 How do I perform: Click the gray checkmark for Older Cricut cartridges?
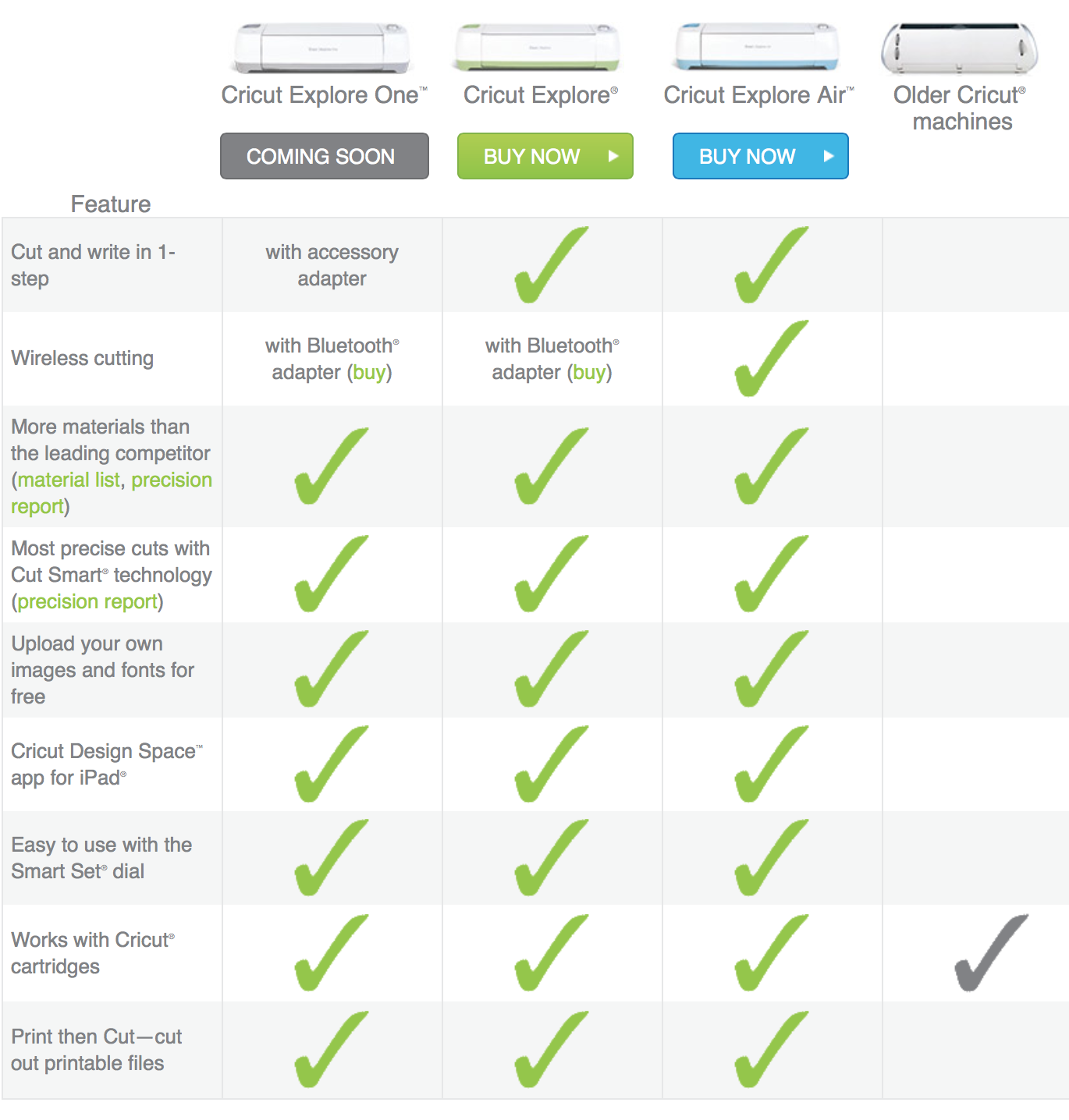(992, 952)
